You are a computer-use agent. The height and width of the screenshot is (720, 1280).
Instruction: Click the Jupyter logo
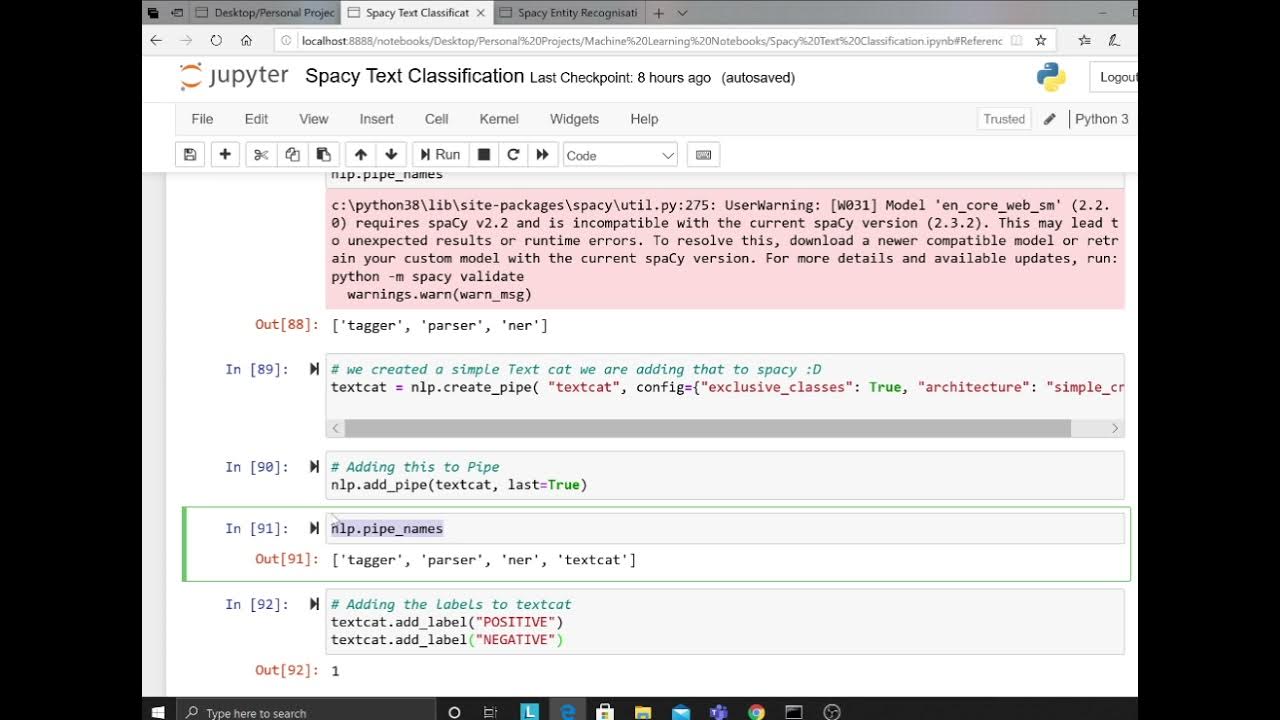pyautogui.click(x=234, y=76)
